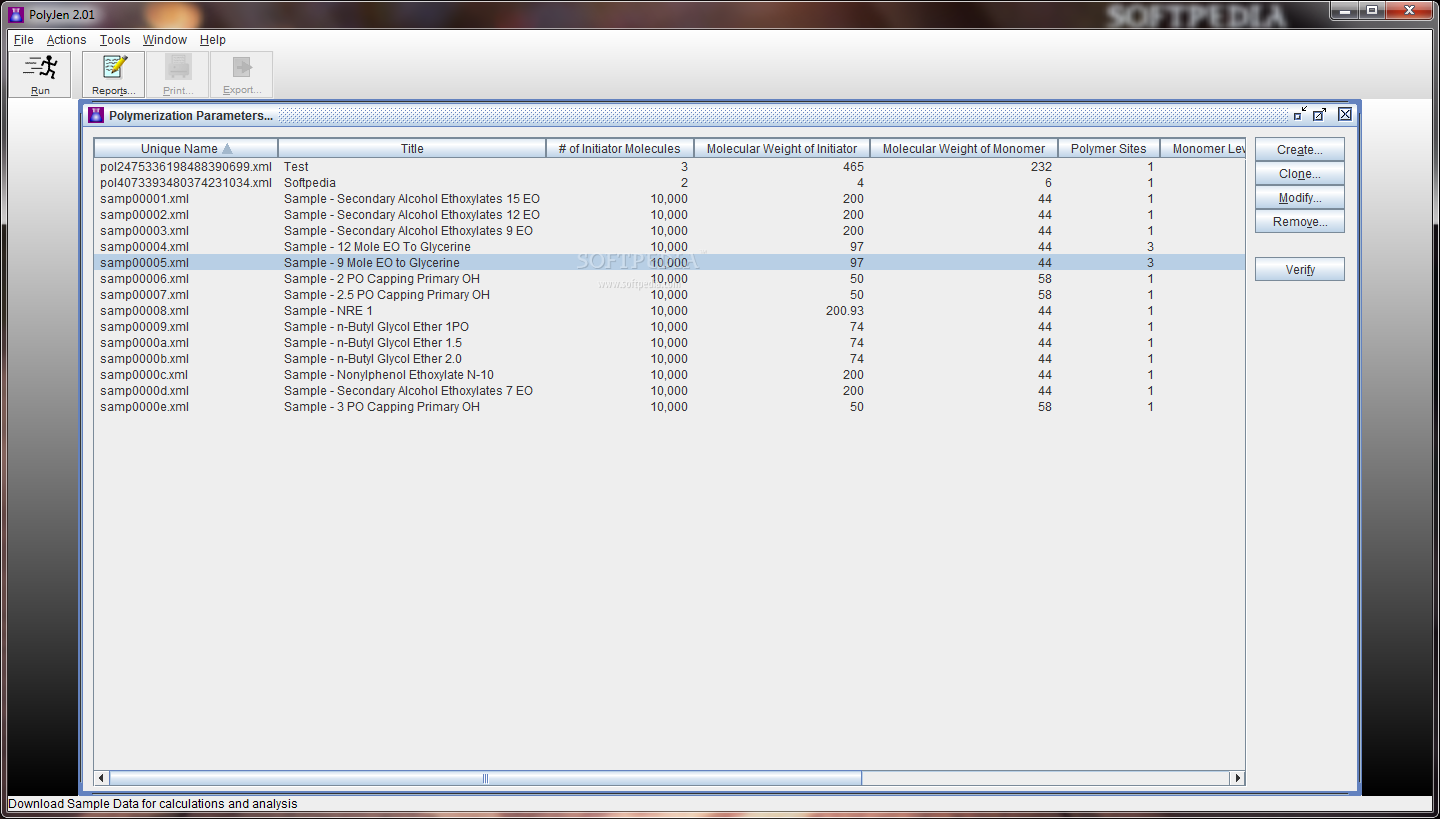Select the samp0000d.xml row
This screenshot has width=1440, height=819.
point(669,391)
